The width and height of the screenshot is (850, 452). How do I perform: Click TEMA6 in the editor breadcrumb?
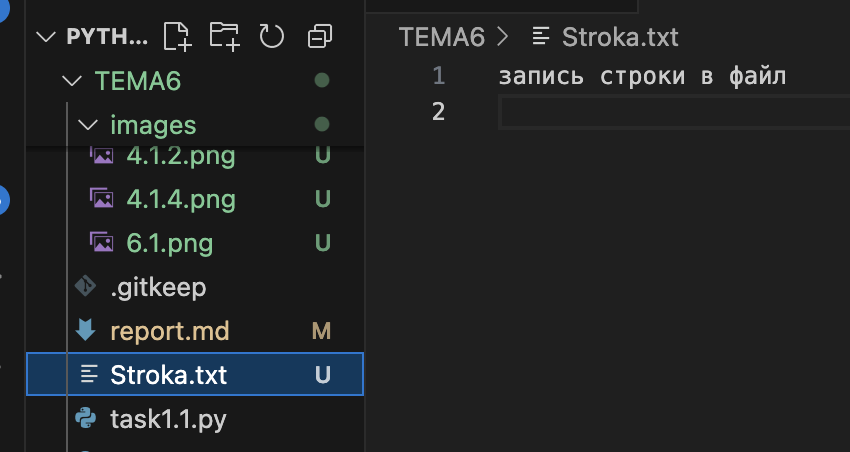(x=441, y=37)
